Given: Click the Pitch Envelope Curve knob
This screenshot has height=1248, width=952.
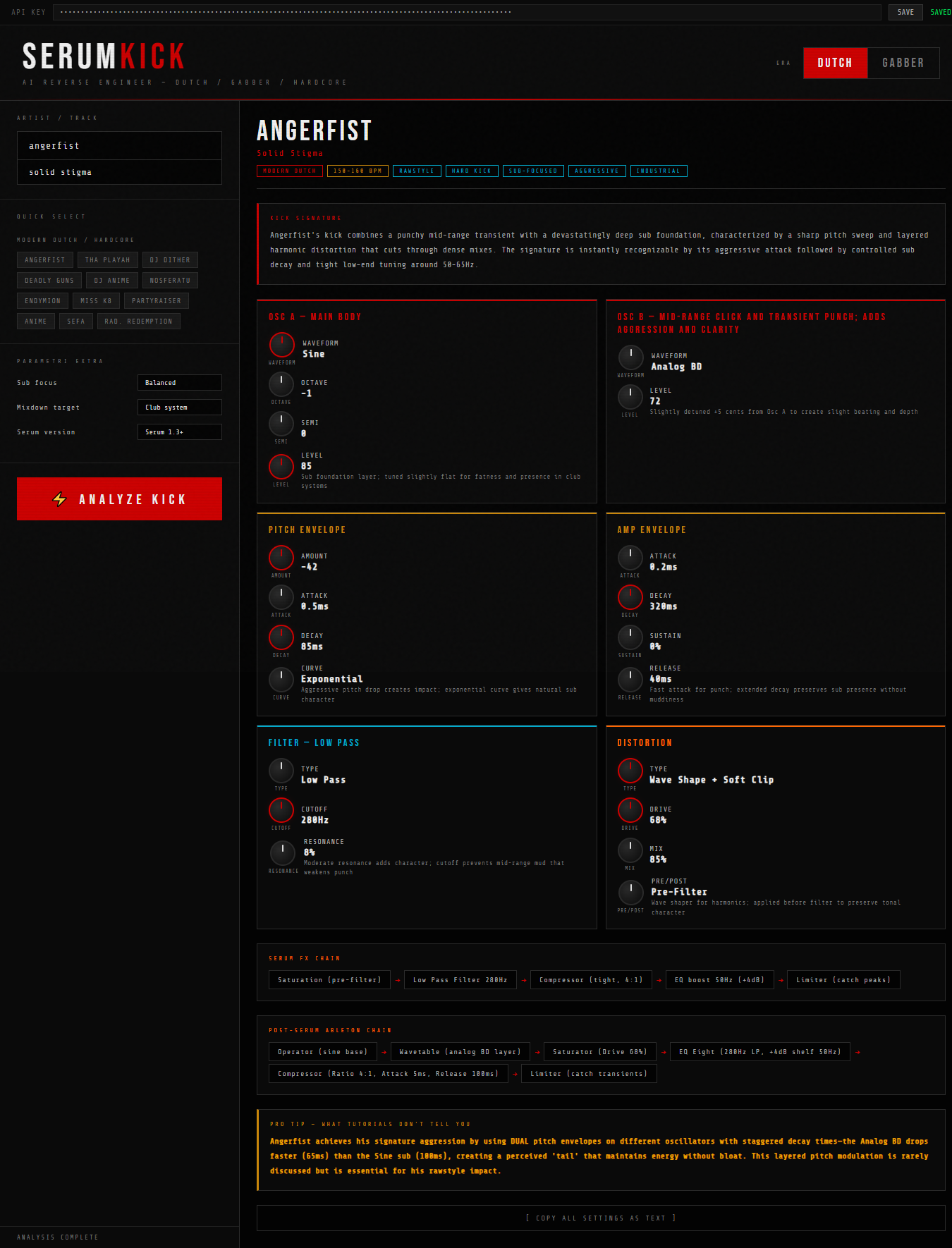Looking at the screenshot, I should [281, 680].
